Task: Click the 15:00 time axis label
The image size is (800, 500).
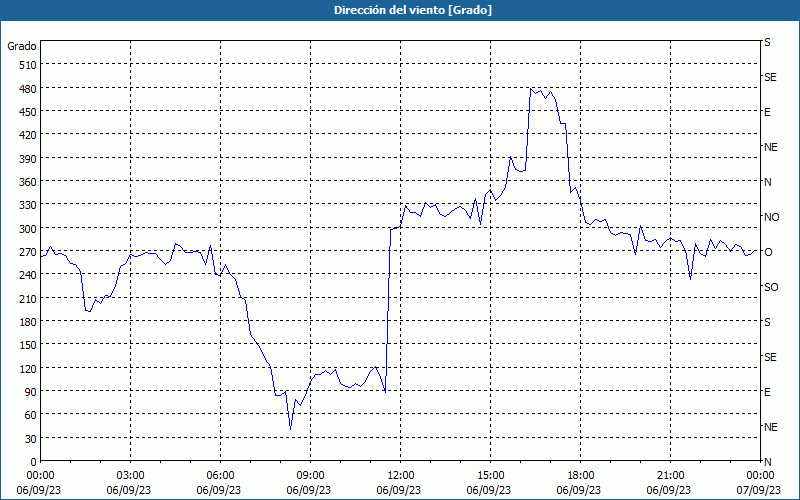Action: (x=490, y=476)
